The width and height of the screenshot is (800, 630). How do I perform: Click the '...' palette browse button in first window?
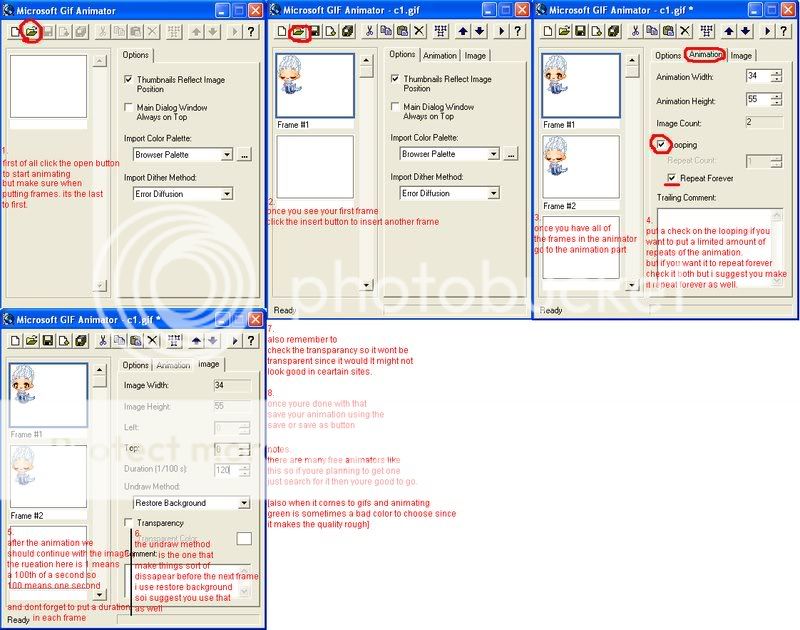[245, 155]
